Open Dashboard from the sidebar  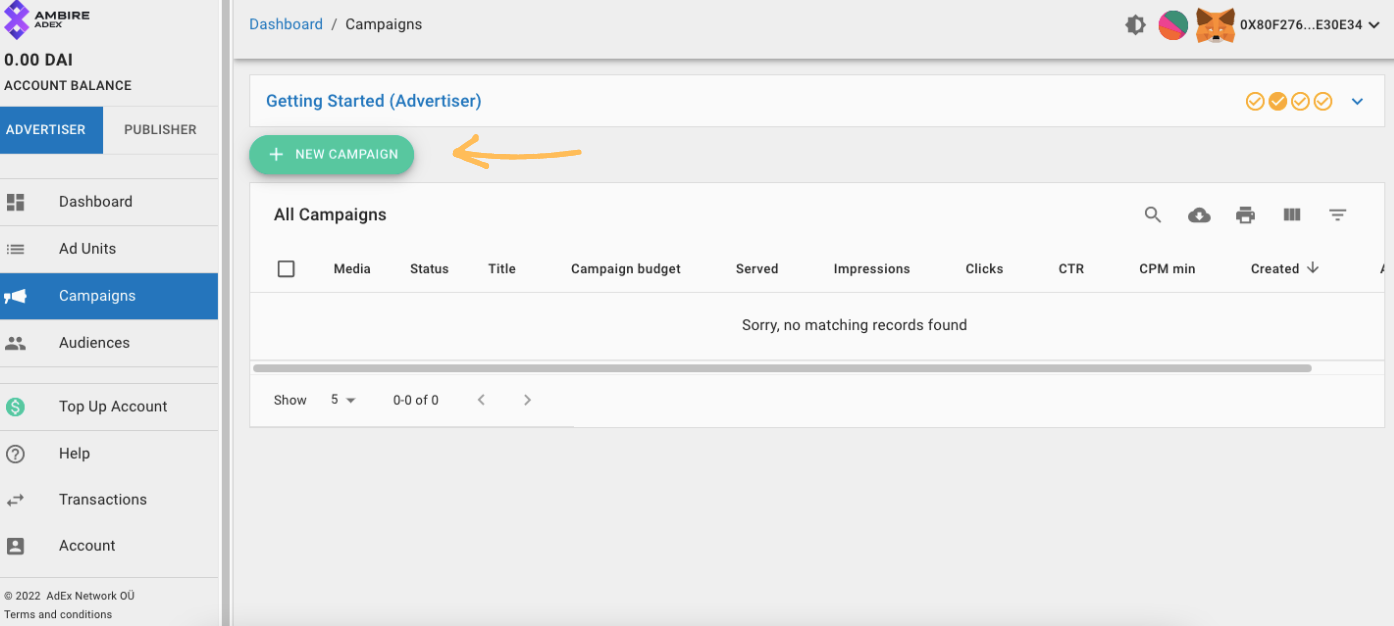click(109, 202)
